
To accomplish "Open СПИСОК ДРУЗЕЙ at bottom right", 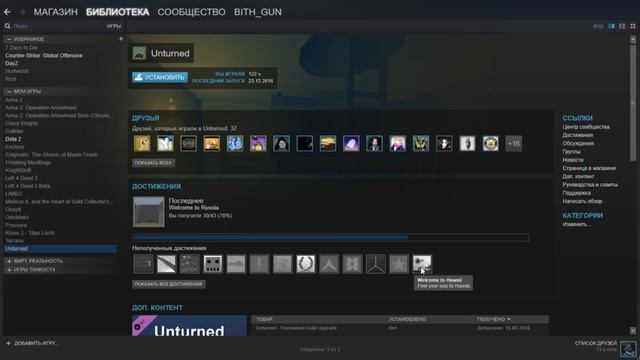I will tap(596, 343).
